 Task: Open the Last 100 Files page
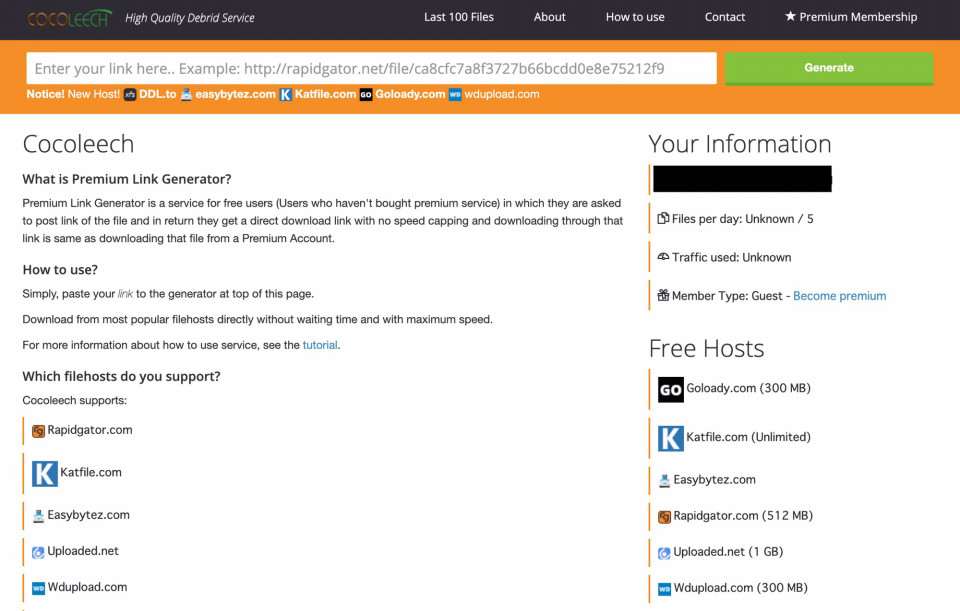pyautogui.click(x=459, y=17)
